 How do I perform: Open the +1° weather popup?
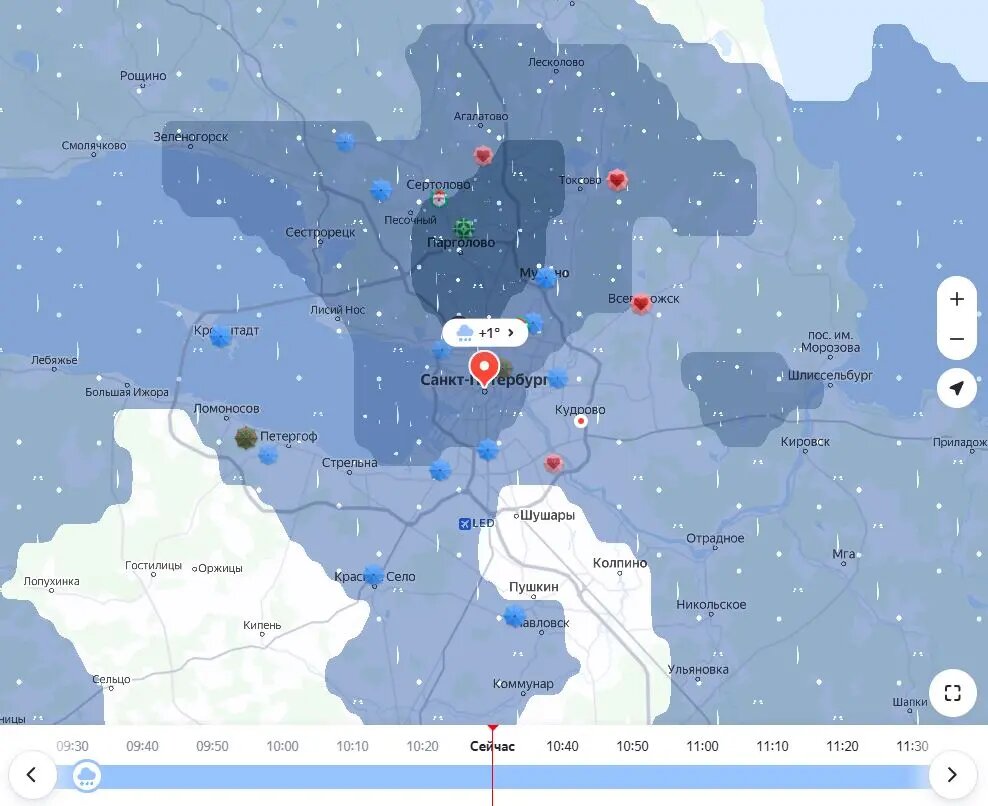pos(485,333)
